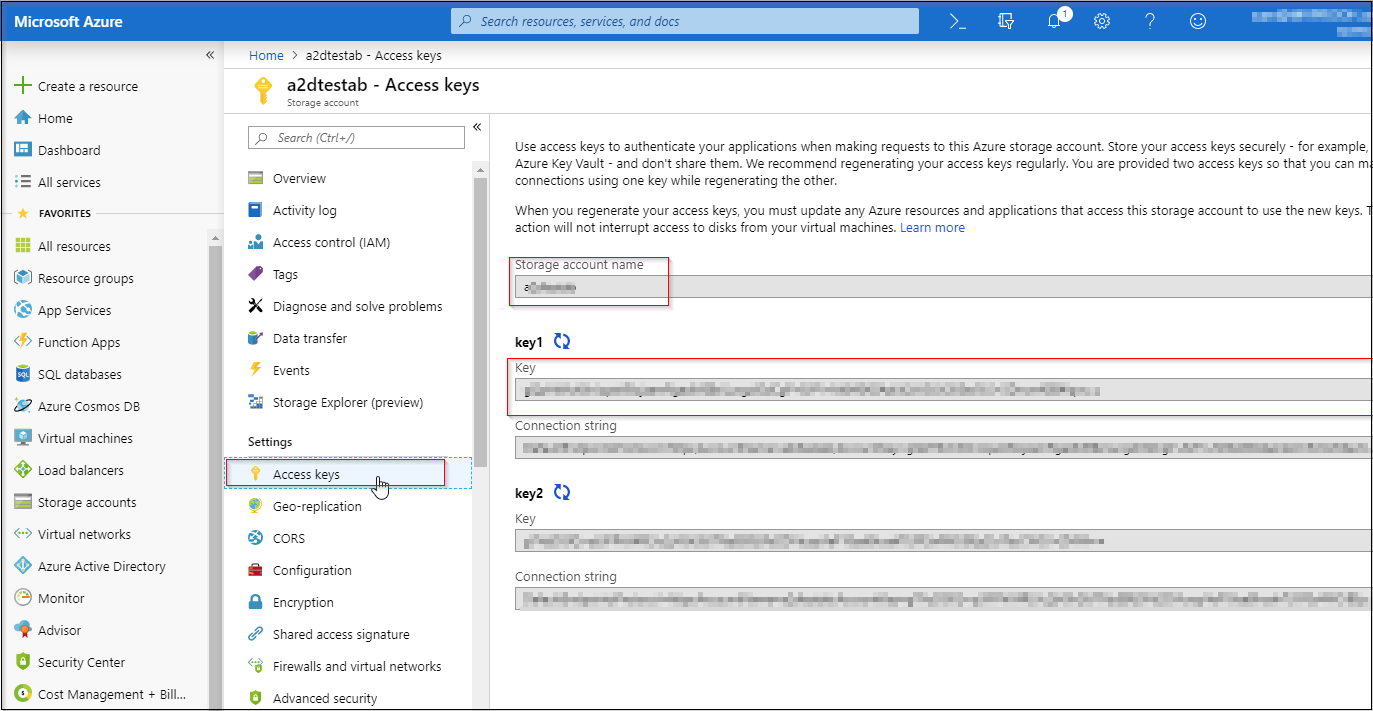Image resolution: width=1373 pixels, height=711 pixels.
Task: Open the feedback smiley icon
Action: point(1198,21)
